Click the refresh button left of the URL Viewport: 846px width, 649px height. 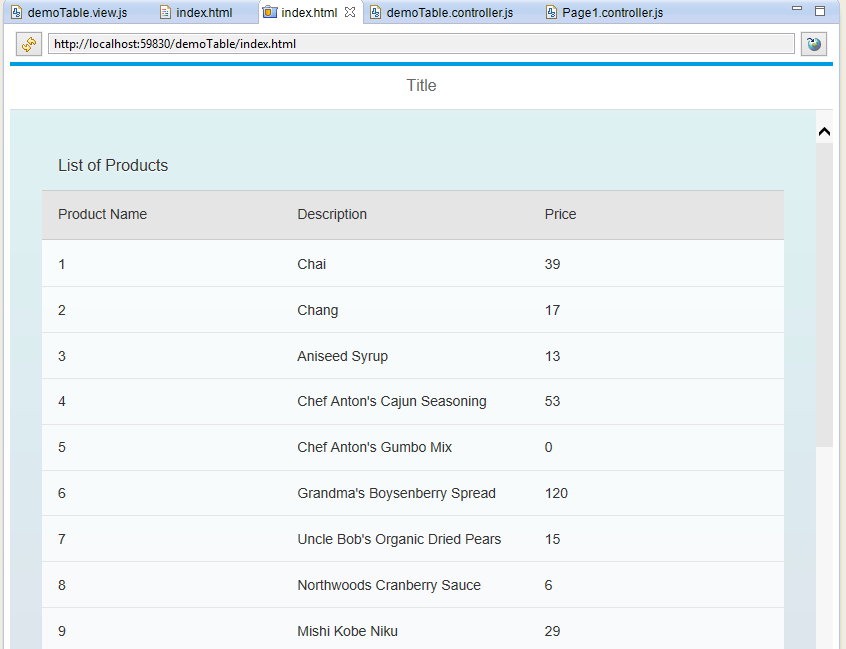click(28, 44)
